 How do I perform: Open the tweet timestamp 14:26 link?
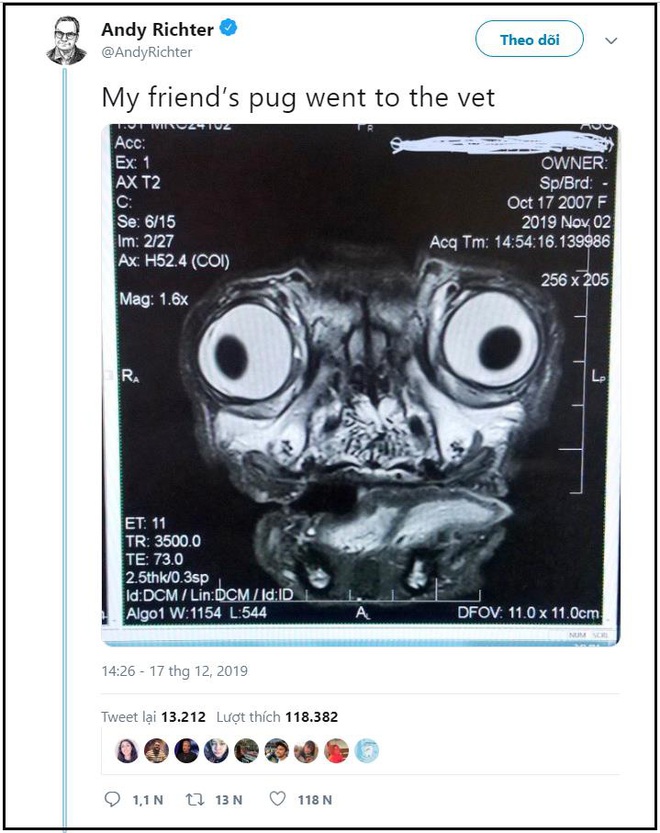click(x=174, y=670)
